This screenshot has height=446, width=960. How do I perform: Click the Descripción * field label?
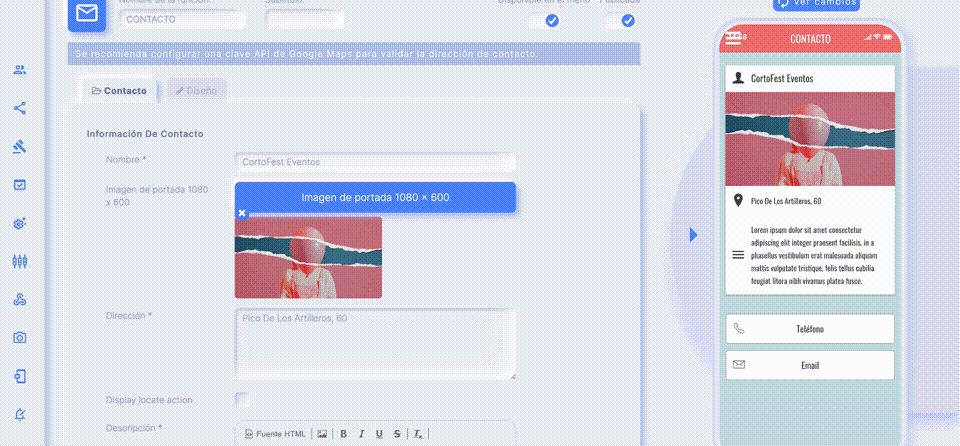point(134,428)
